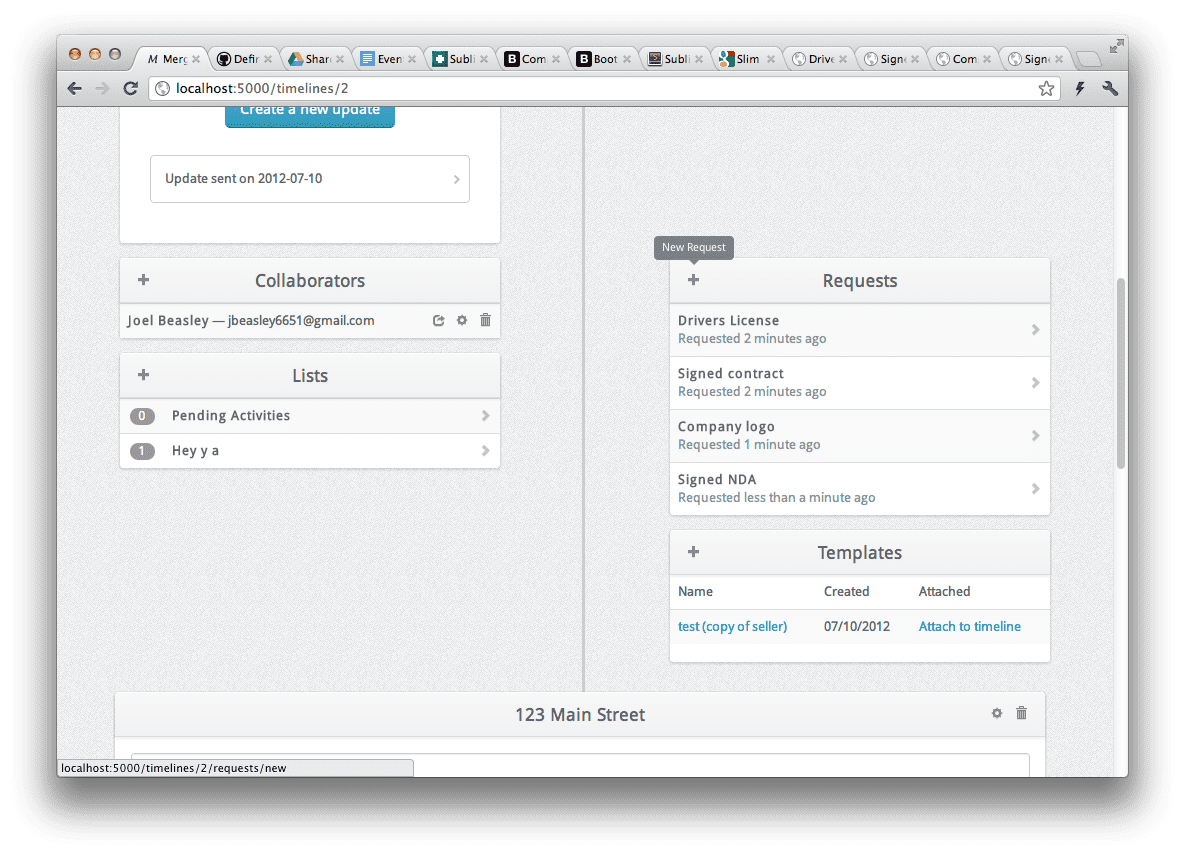Add a collaborator with the plus icon
1185x856 pixels.
(x=143, y=280)
